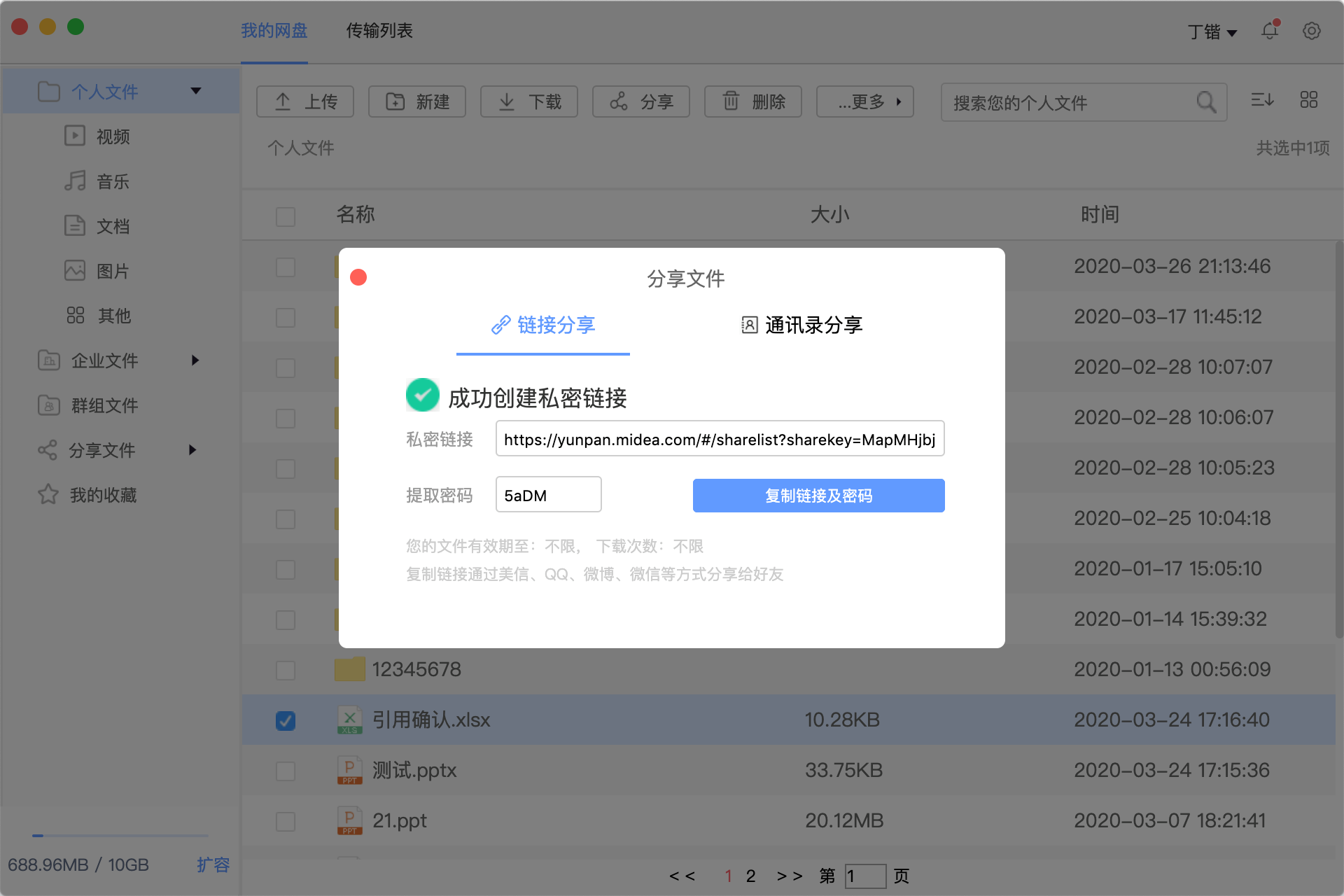The width and height of the screenshot is (1344, 896).
Task: Check the 测试.pptx row checkbox
Action: pyautogui.click(x=286, y=771)
